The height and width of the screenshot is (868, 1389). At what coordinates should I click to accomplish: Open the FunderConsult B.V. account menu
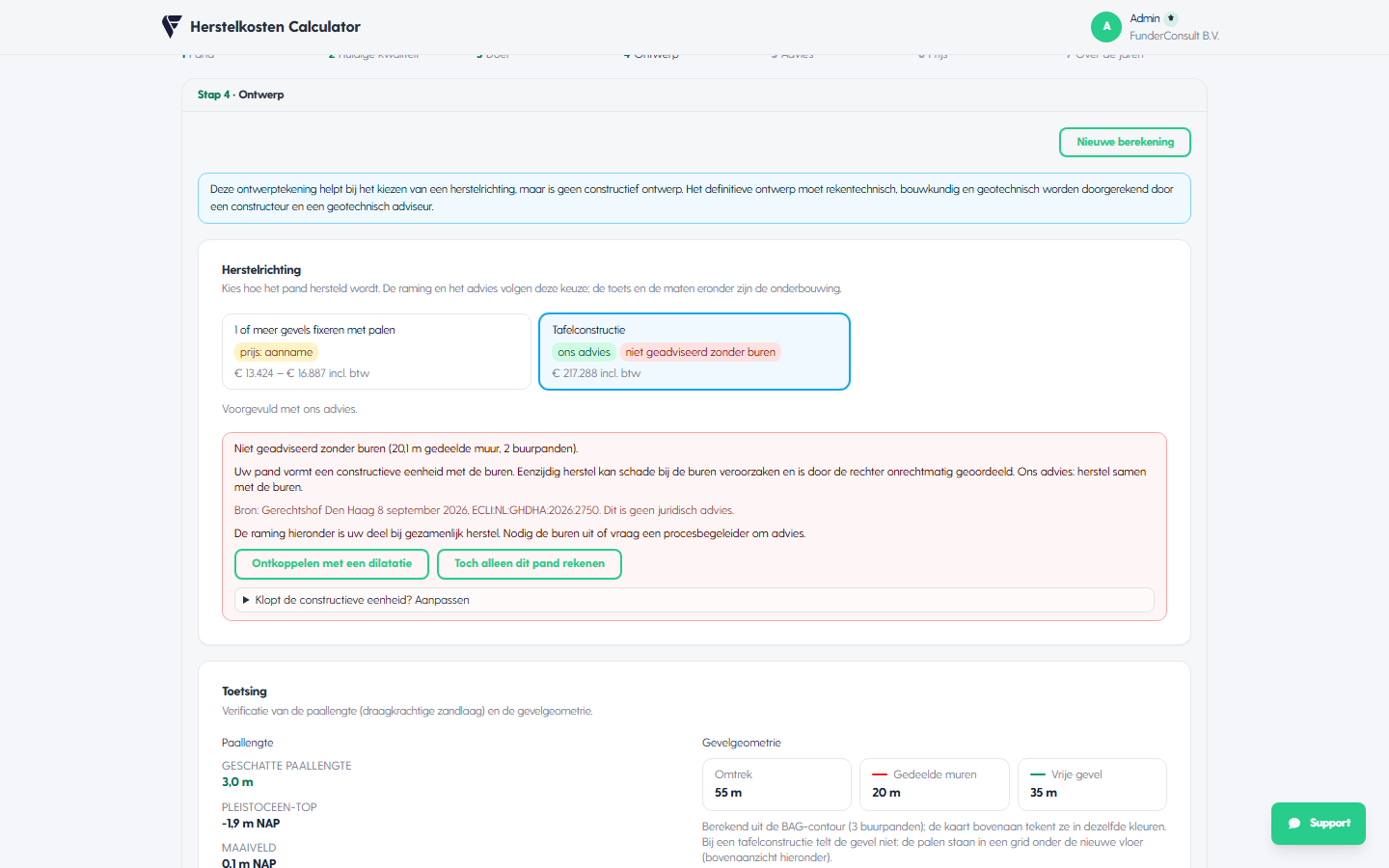coord(1174,36)
